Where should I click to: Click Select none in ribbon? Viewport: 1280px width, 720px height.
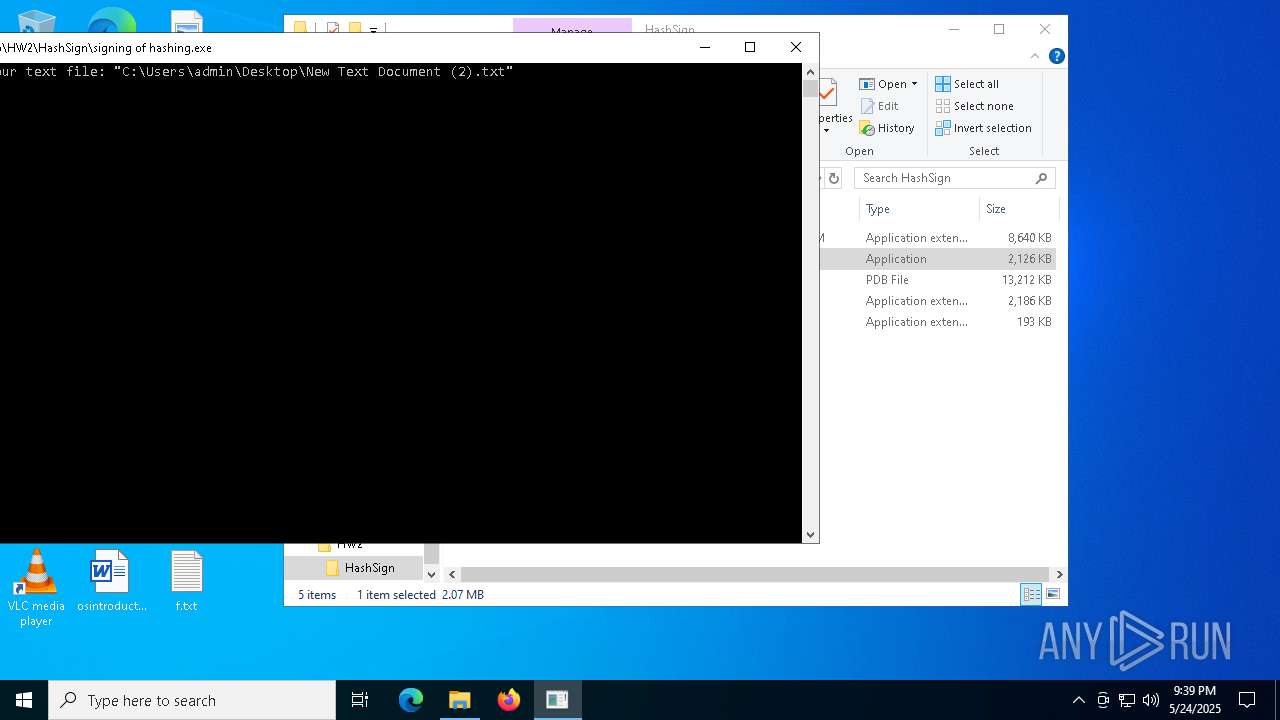pyautogui.click(x=974, y=106)
